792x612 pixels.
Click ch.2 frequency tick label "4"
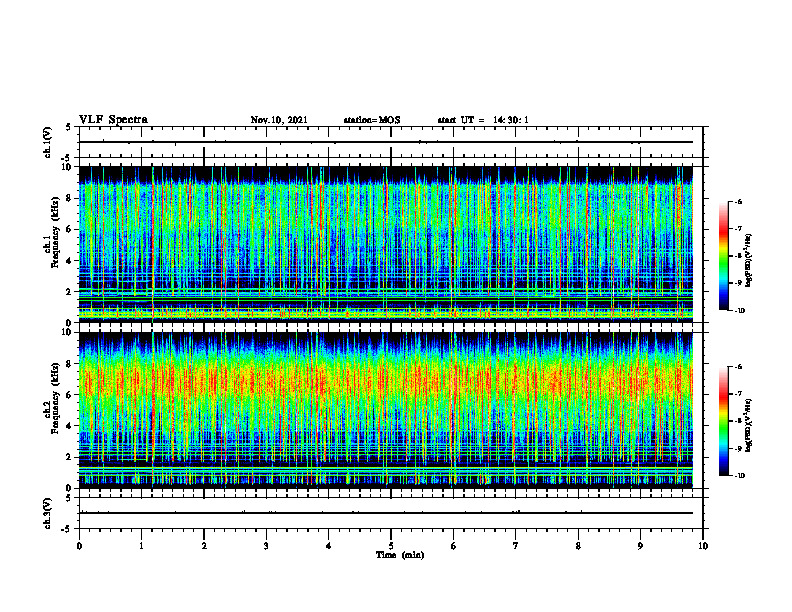point(70,426)
